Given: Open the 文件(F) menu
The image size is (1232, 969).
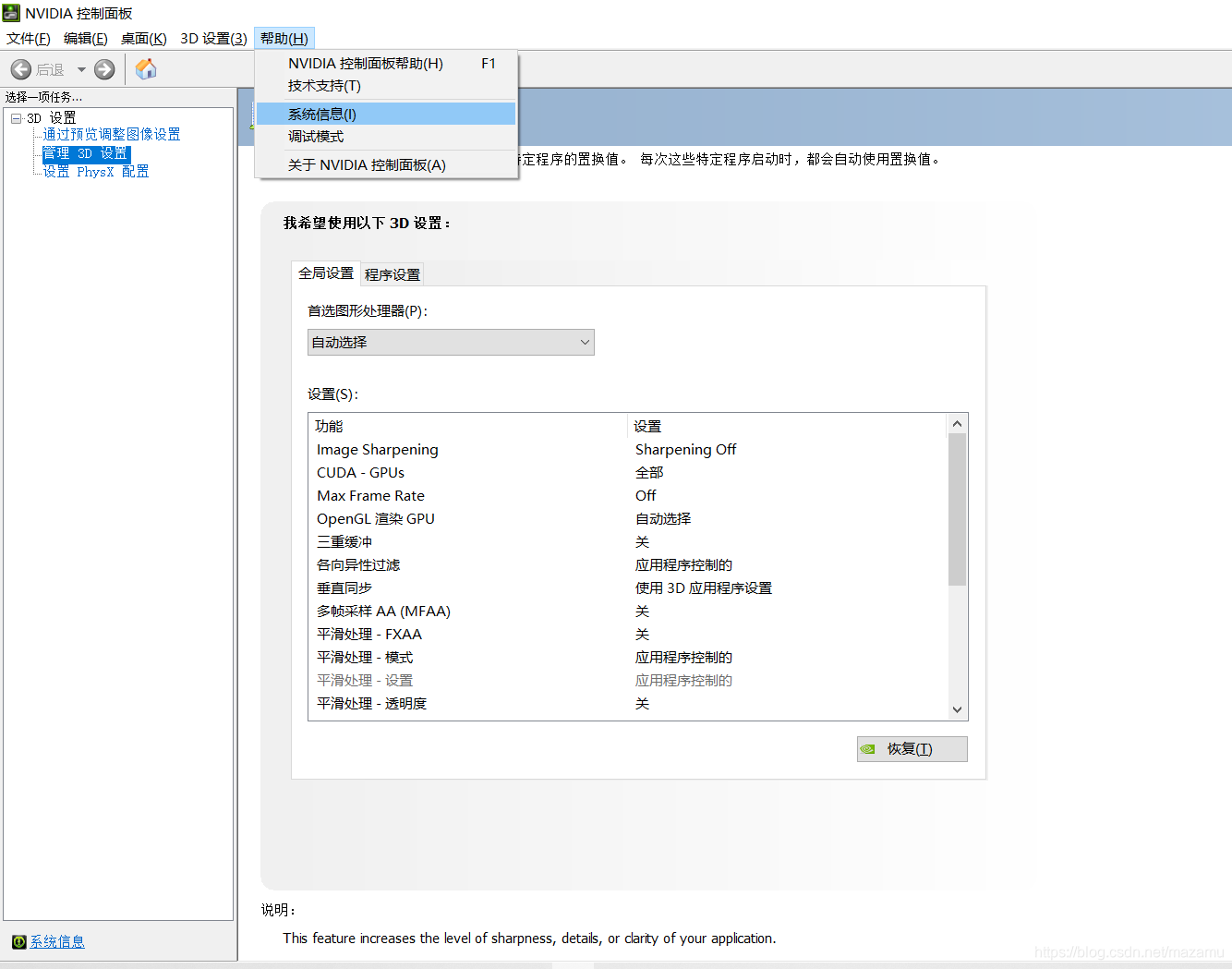Looking at the screenshot, I should [29, 38].
